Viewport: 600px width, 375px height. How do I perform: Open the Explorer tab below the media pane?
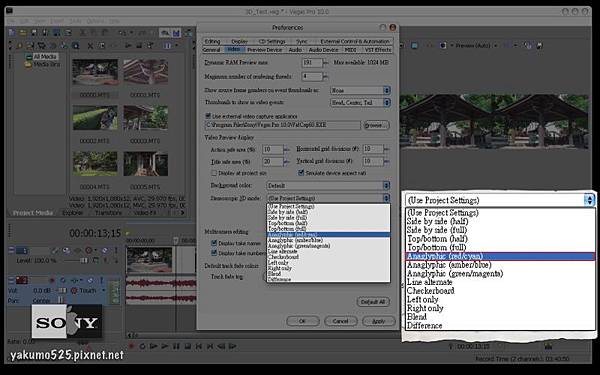coord(72,213)
